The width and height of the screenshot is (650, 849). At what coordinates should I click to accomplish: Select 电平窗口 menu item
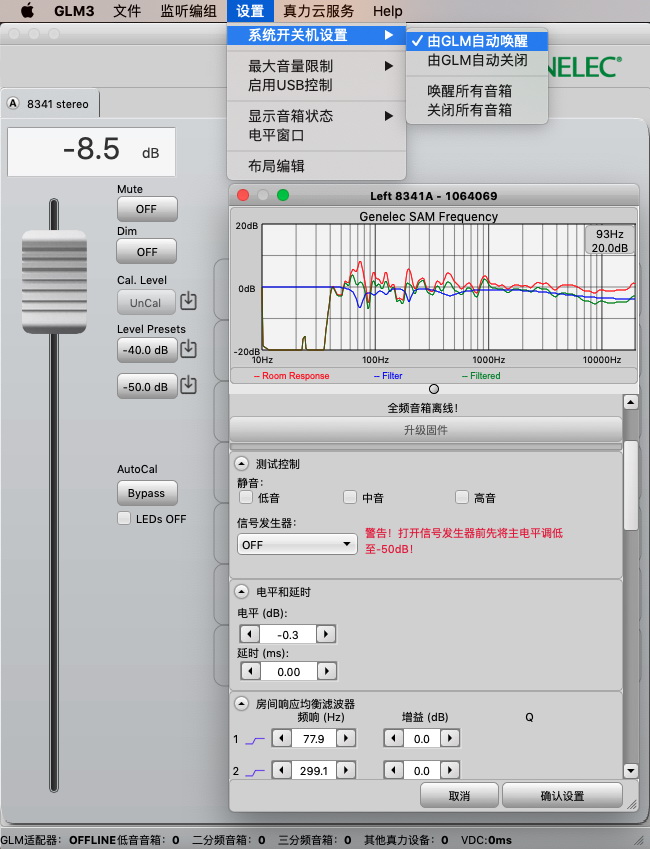pyautogui.click(x=316, y=135)
